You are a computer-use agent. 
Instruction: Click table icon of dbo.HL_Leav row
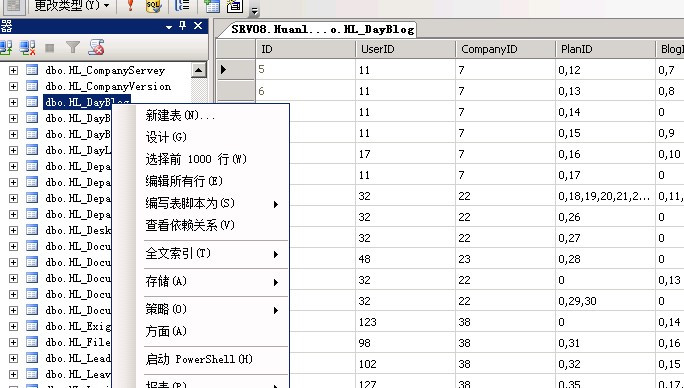tap(32, 374)
